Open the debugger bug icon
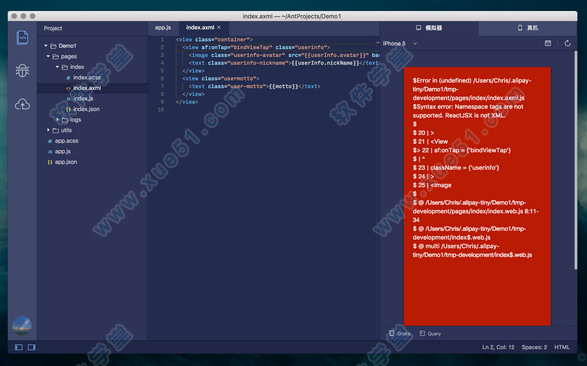 pos(22,70)
